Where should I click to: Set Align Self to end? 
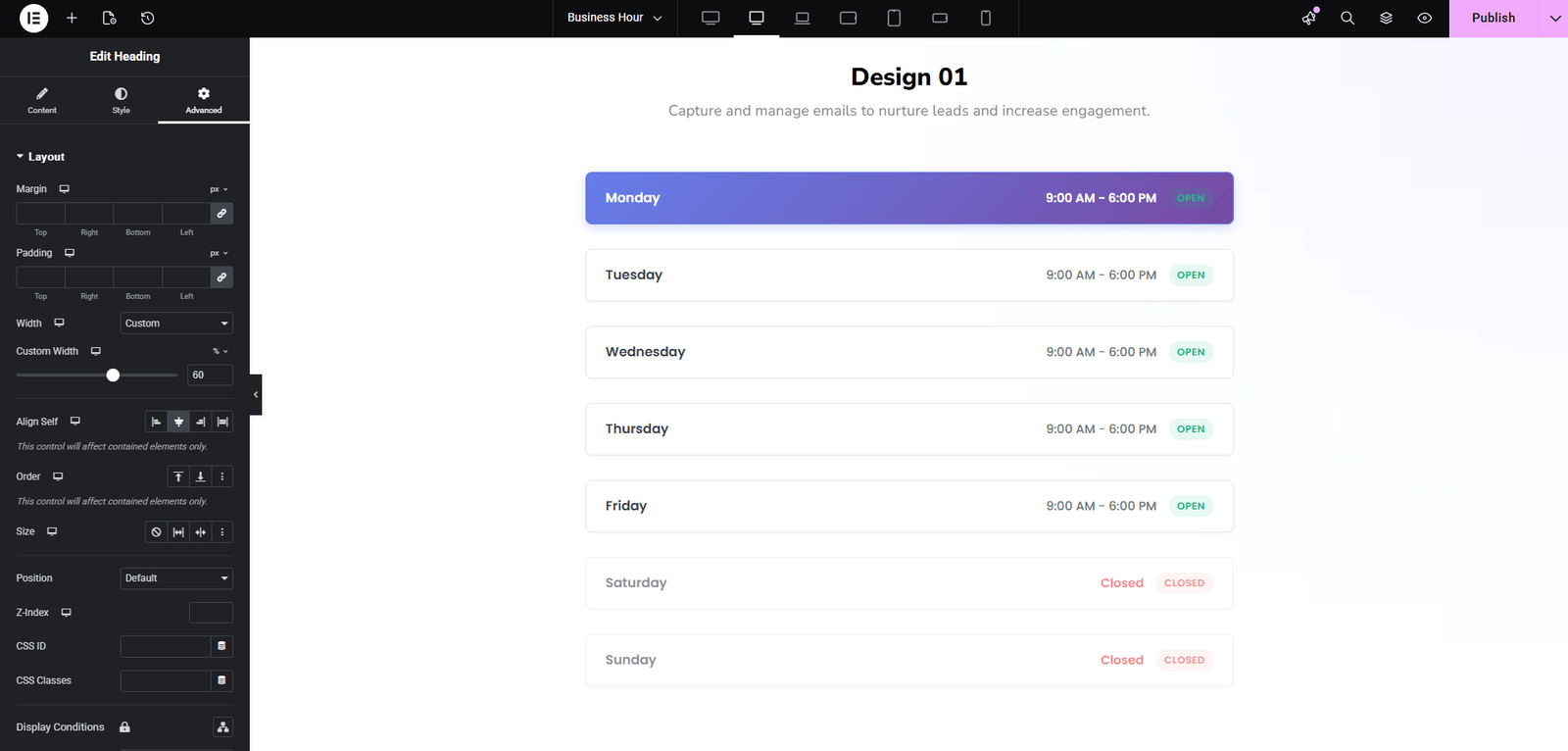point(200,422)
